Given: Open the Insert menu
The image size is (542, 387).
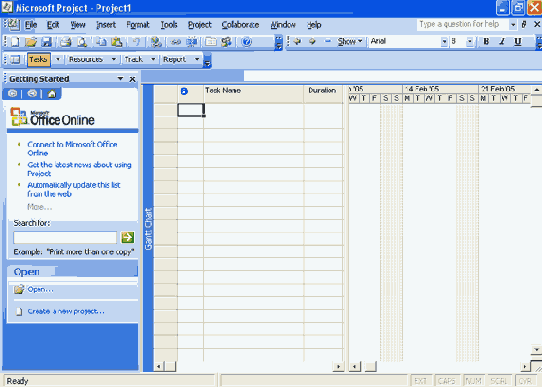Looking at the screenshot, I should (106, 25).
